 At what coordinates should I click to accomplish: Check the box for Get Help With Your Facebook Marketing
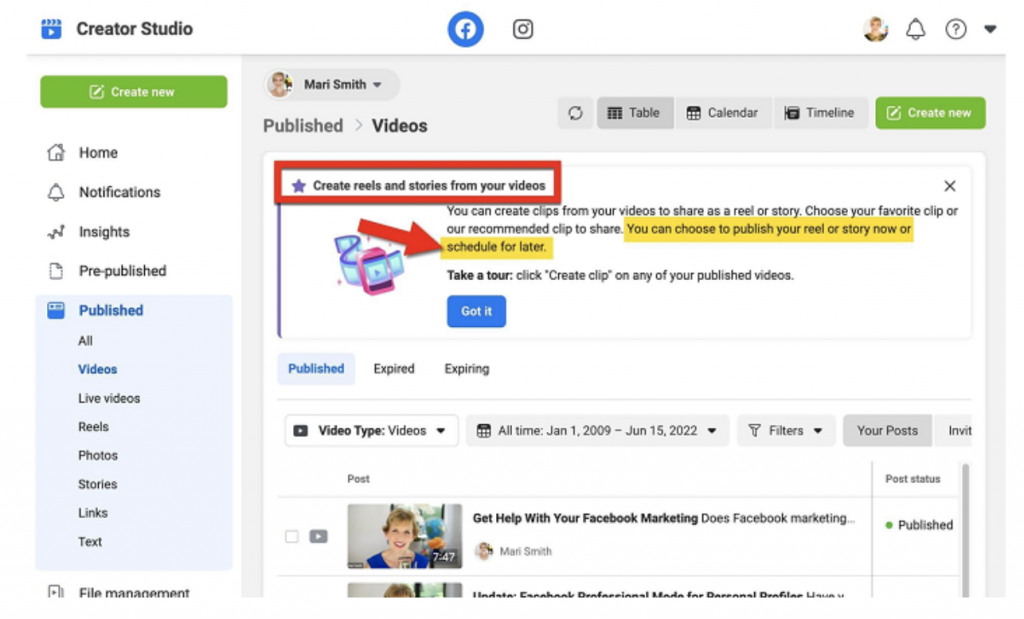point(292,537)
